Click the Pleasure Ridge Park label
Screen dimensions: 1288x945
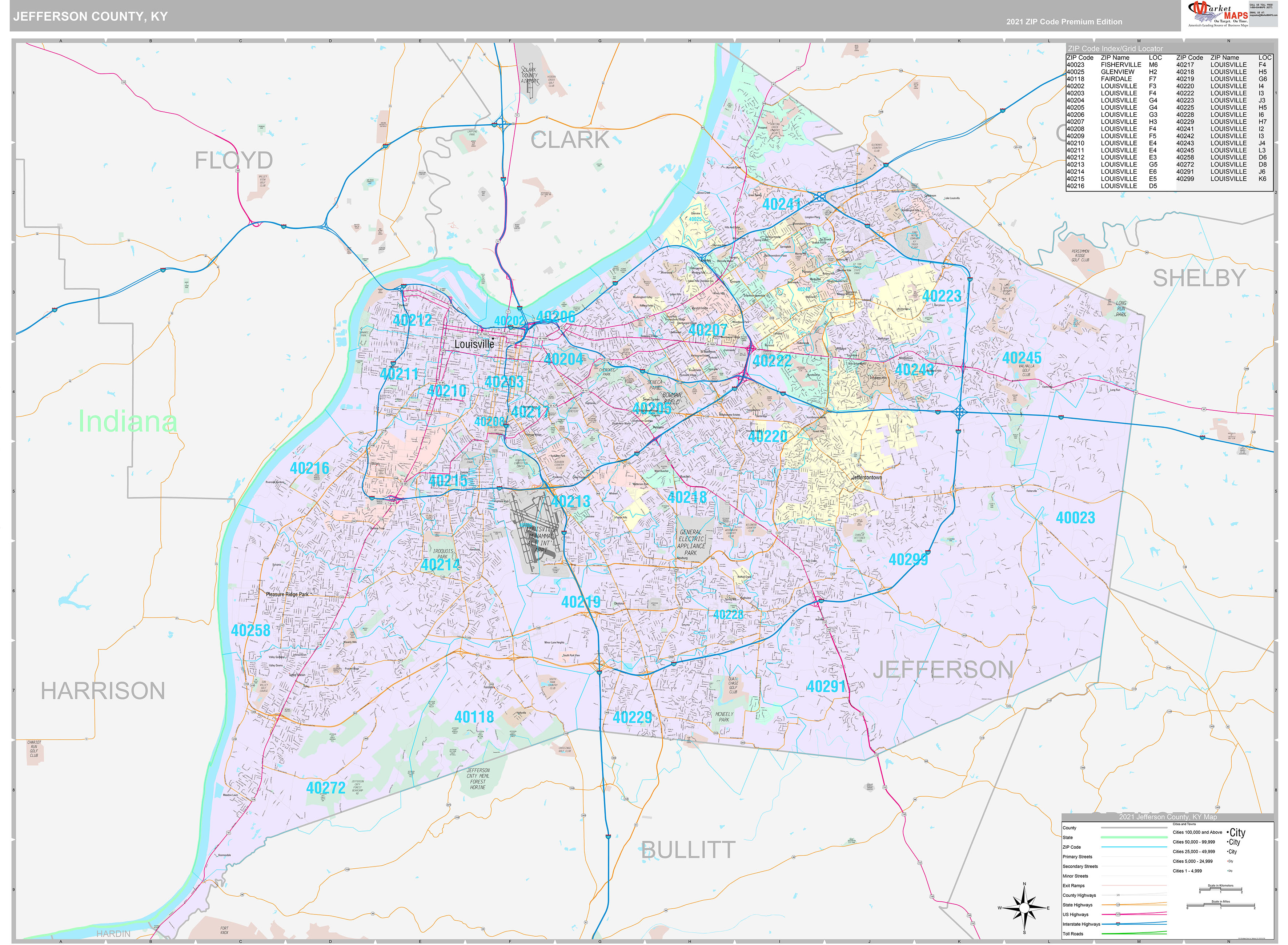click(x=287, y=594)
